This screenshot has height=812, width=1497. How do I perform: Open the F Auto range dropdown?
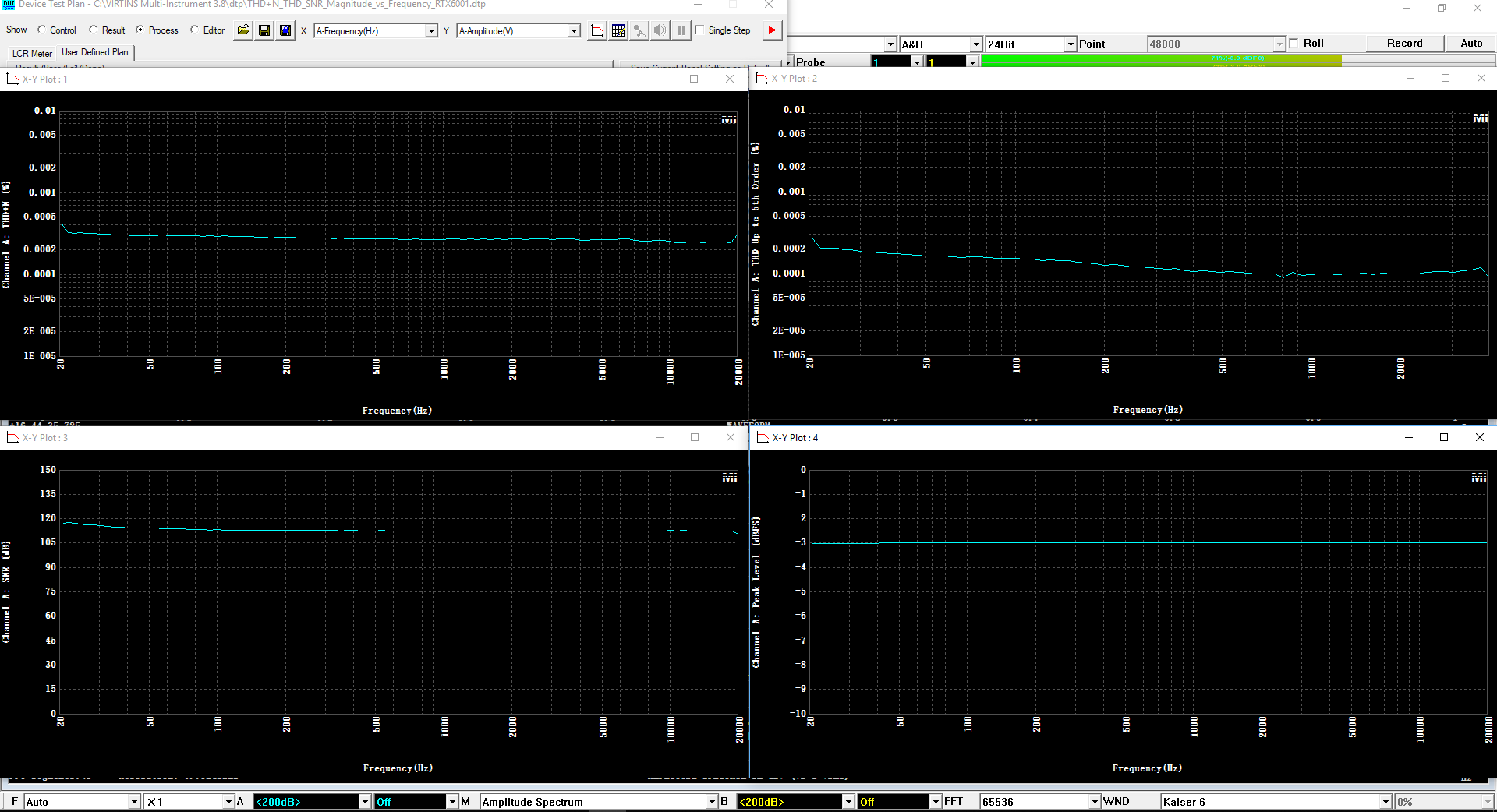pos(134,802)
